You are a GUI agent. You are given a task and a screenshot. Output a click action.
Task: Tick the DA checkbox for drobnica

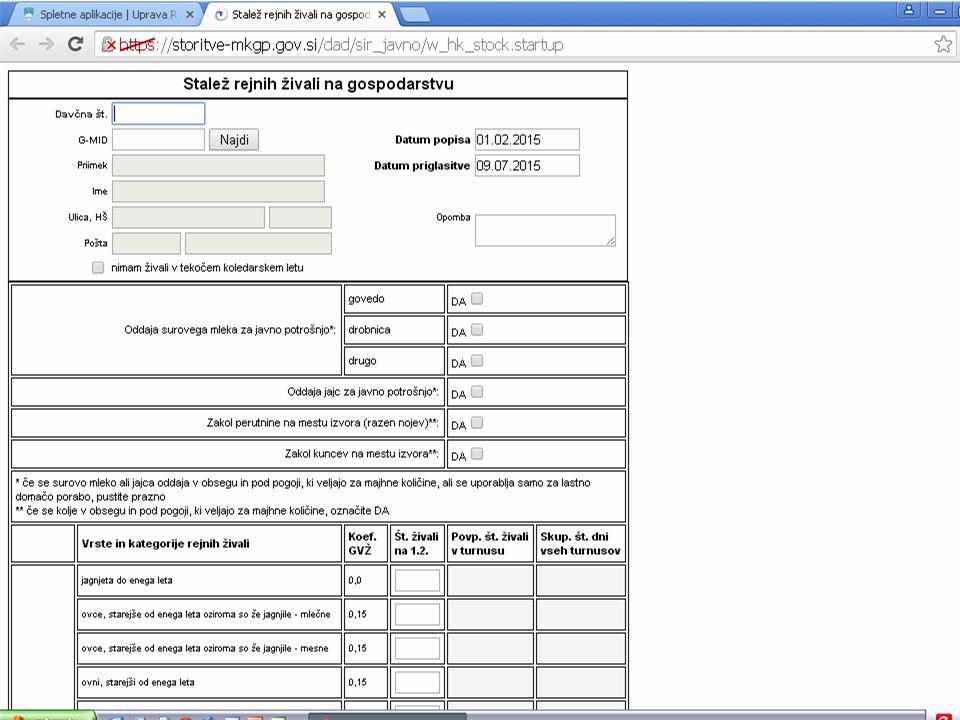(x=477, y=330)
